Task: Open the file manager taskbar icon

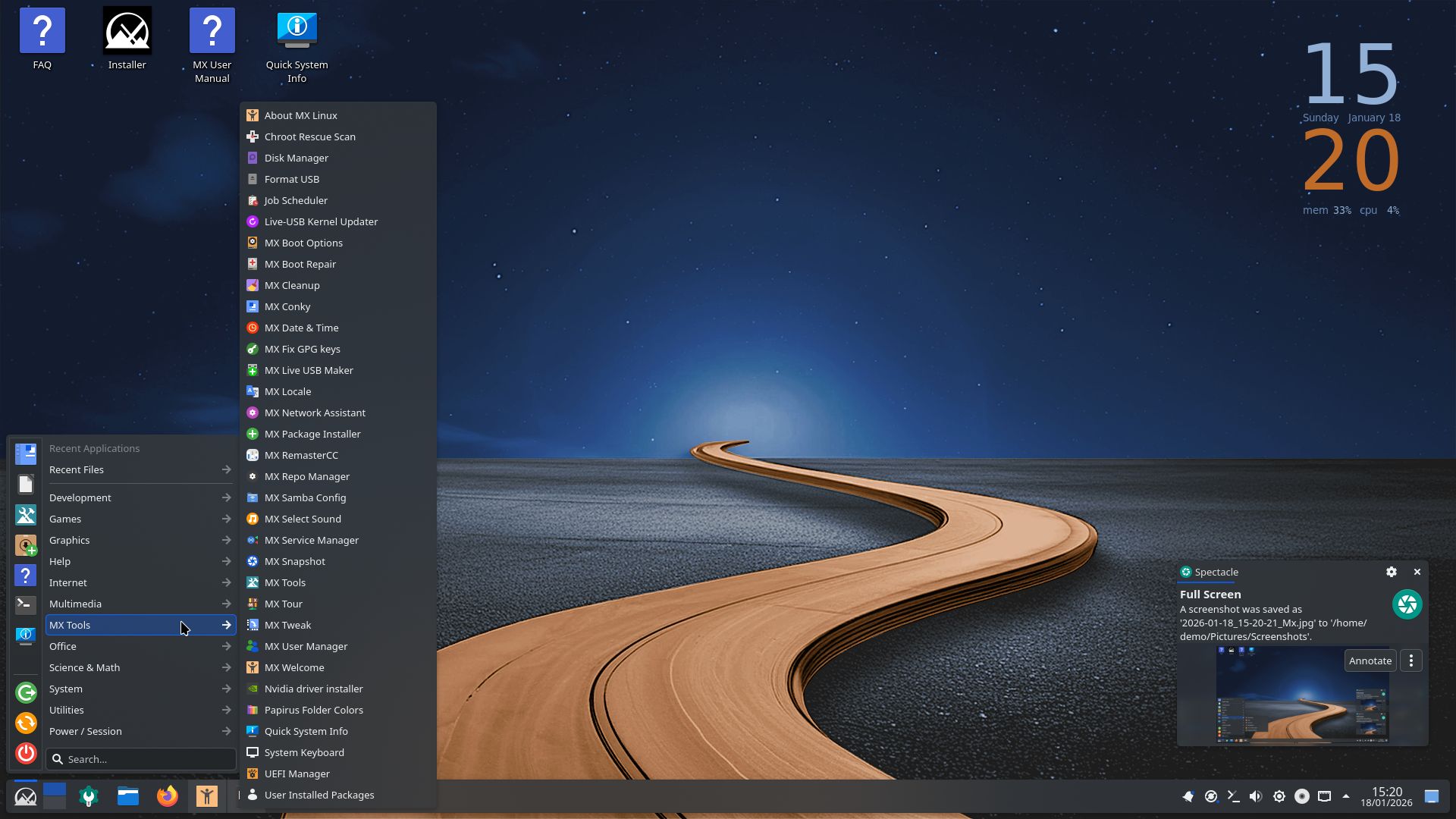Action: [127, 796]
